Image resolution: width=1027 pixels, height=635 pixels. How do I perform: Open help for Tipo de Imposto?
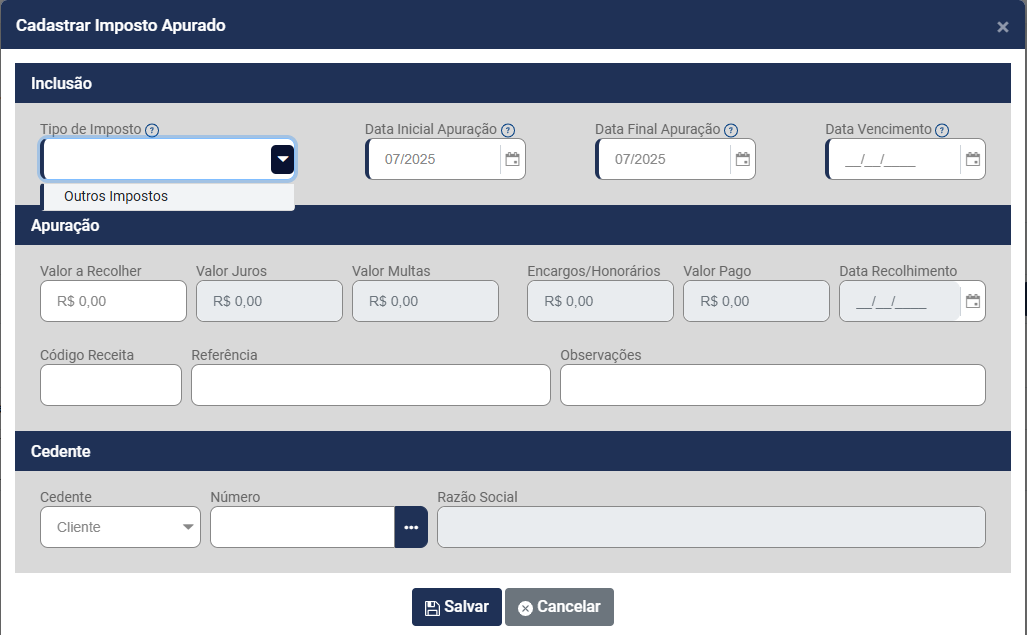(x=152, y=130)
